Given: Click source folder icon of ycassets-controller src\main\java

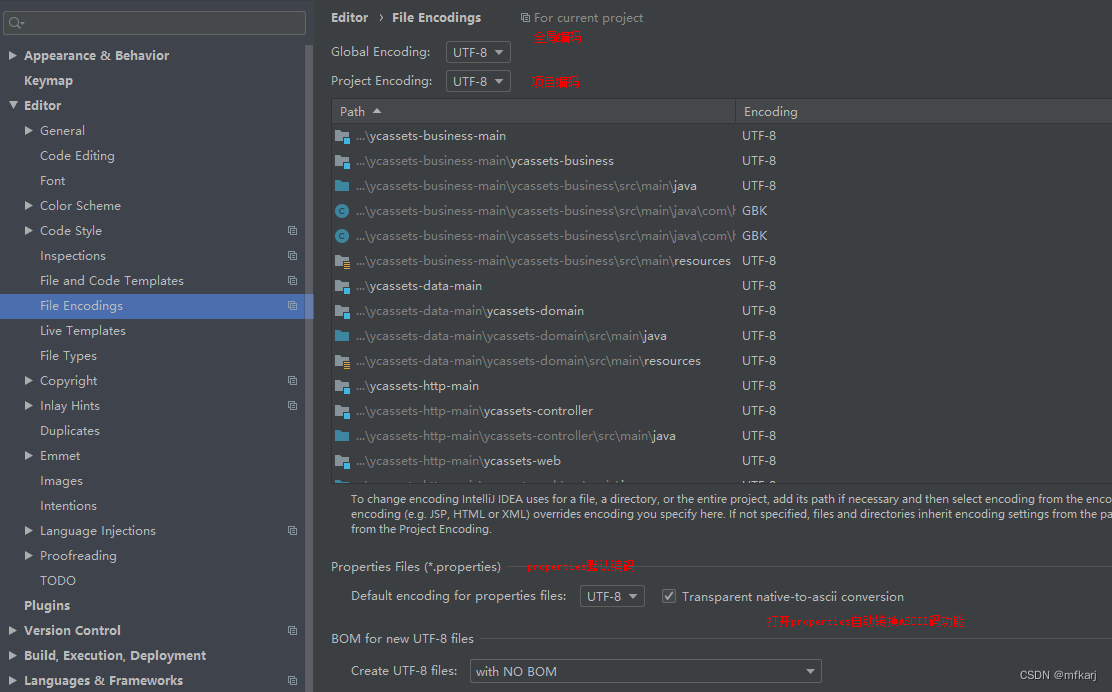Looking at the screenshot, I should [342, 436].
